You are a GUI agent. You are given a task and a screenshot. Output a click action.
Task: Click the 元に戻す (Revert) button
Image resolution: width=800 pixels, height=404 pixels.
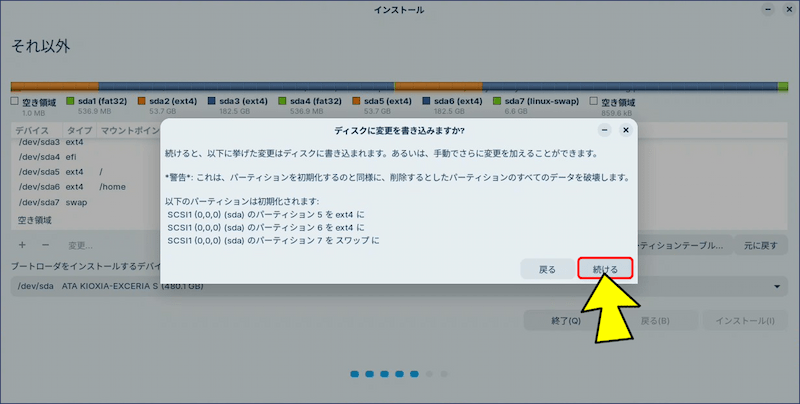(759, 244)
